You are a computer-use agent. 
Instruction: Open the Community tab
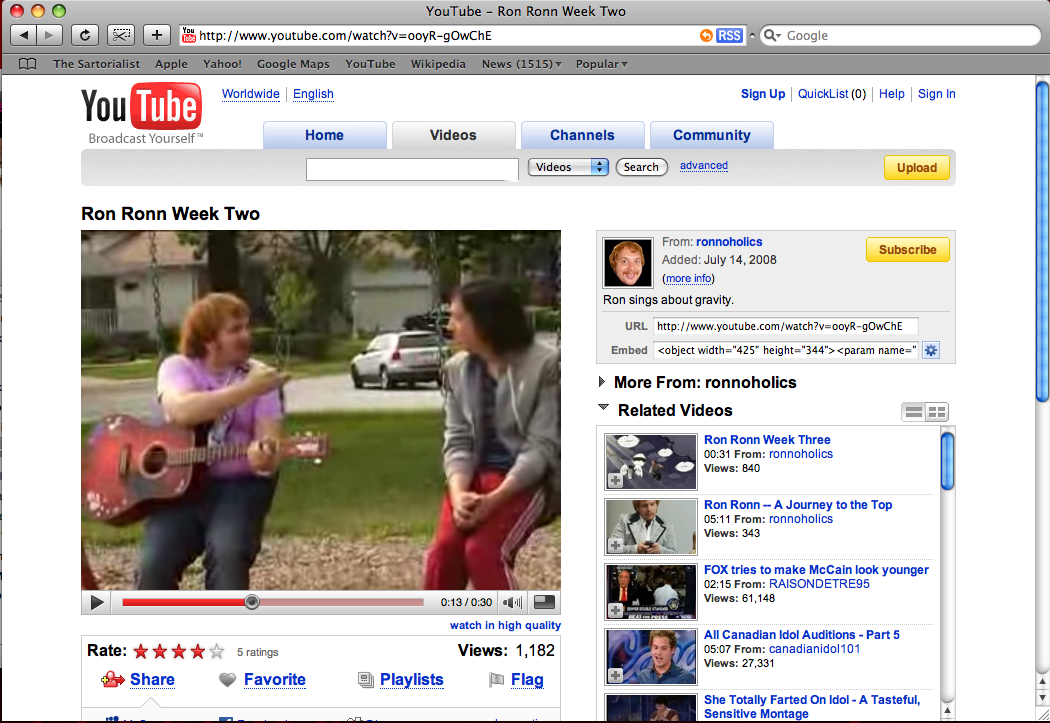point(712,135)
